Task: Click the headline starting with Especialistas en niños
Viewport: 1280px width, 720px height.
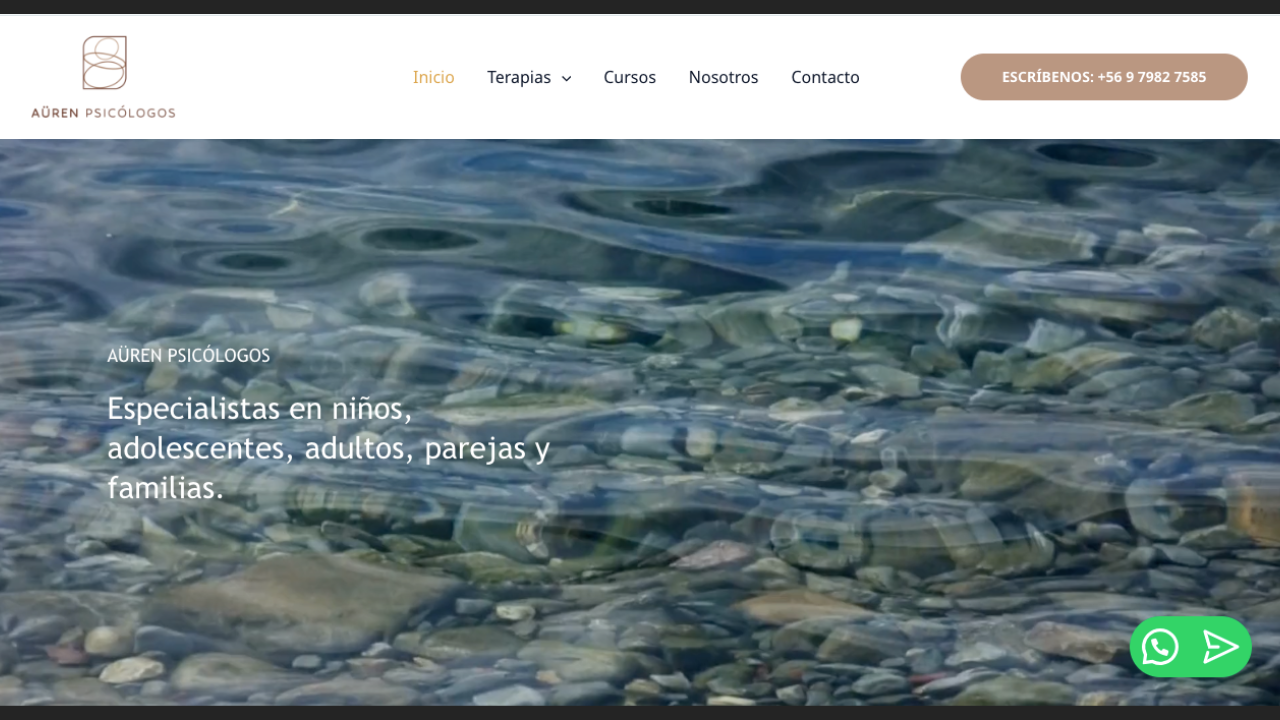Action: click(259, 409)
